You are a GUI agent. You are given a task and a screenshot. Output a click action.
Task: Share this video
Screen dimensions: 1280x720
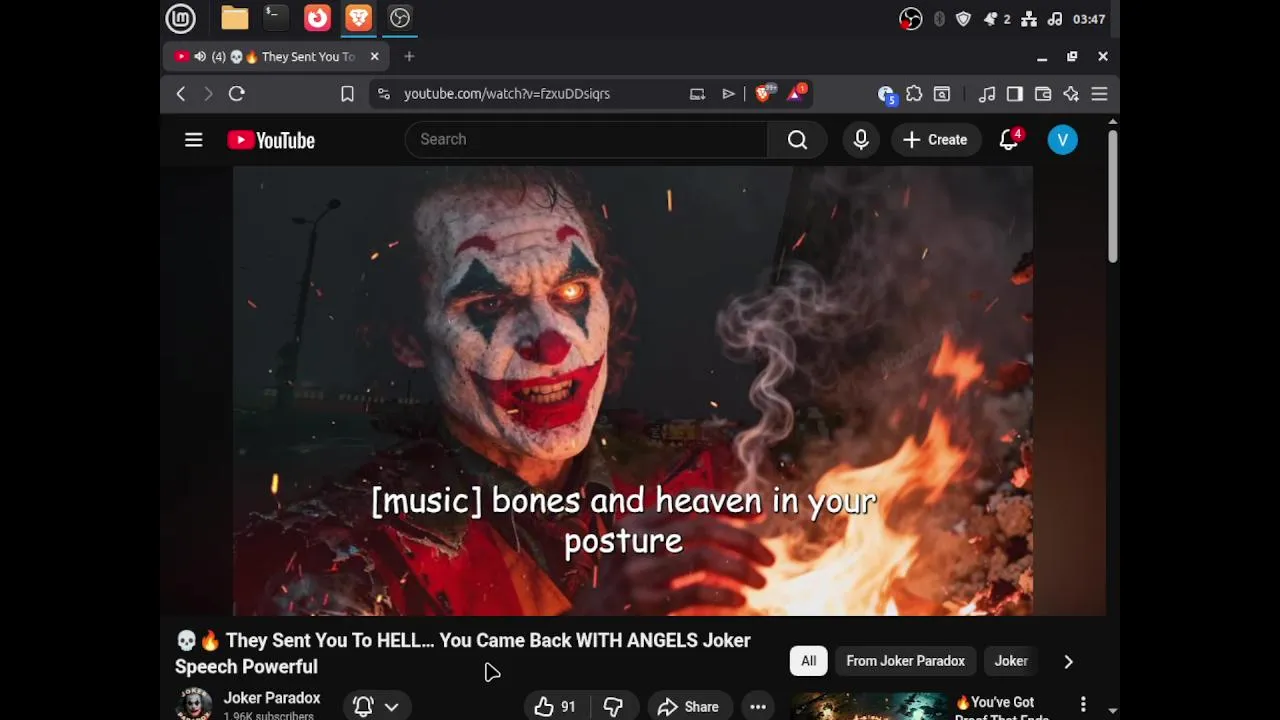[x=689, y=706]
